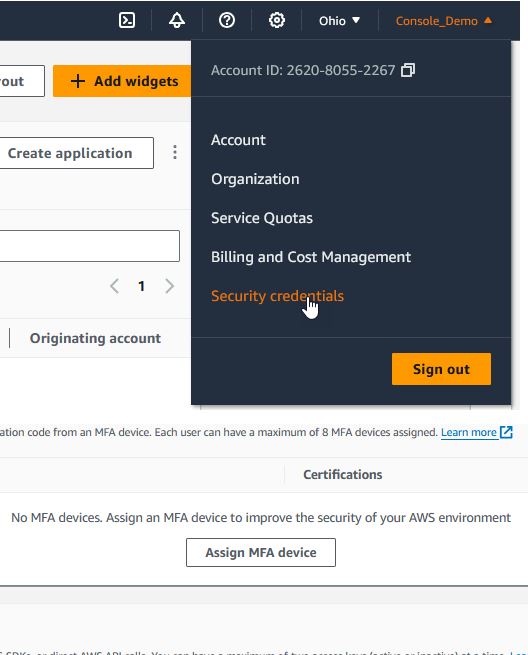Screen dimensions: 528x655
Task: Go to next page with right chevron
Action: click(x=169, y=286)
